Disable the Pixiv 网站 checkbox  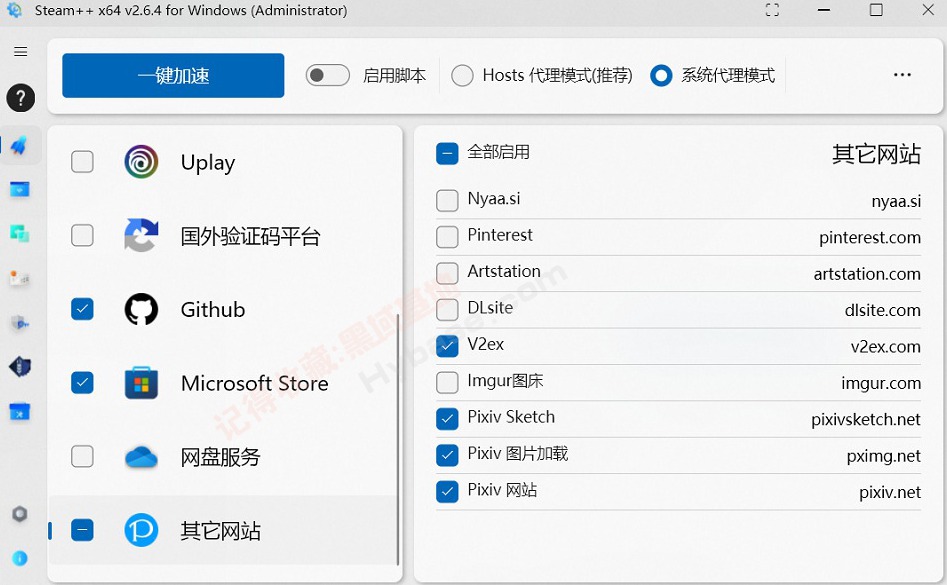447,492
